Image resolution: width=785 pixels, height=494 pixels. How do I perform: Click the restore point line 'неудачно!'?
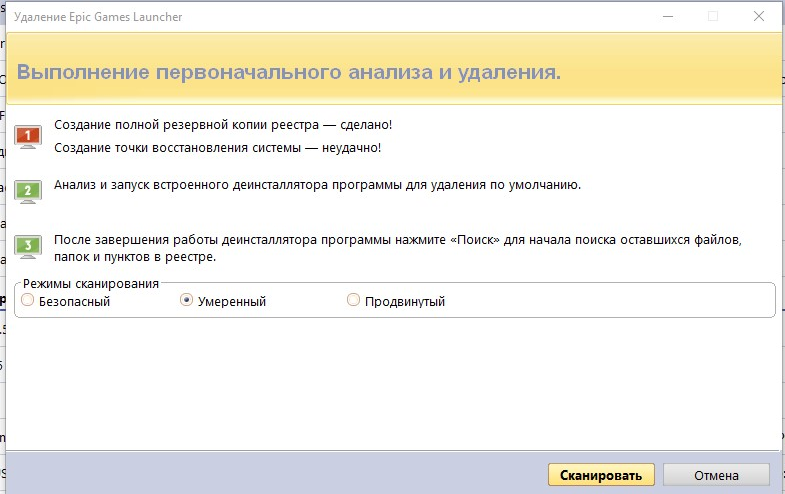pyautogui.click(x=217, y=148)
